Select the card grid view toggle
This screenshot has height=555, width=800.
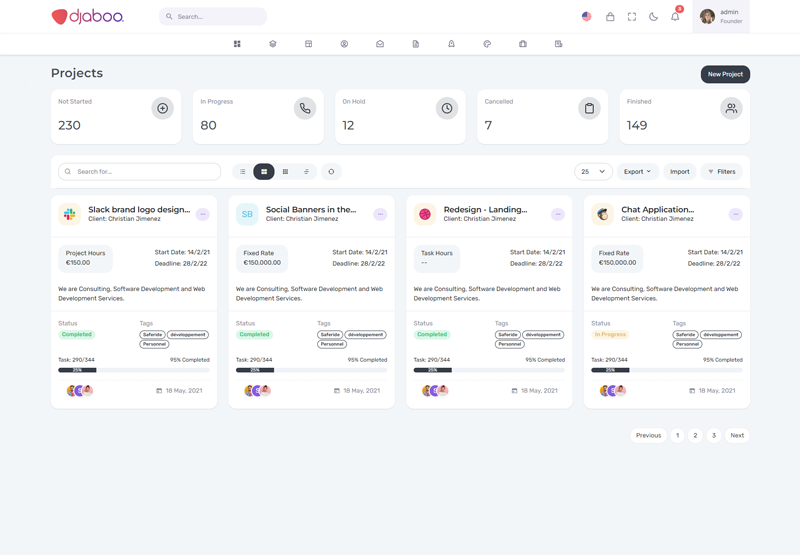click(x=264, y=172)
